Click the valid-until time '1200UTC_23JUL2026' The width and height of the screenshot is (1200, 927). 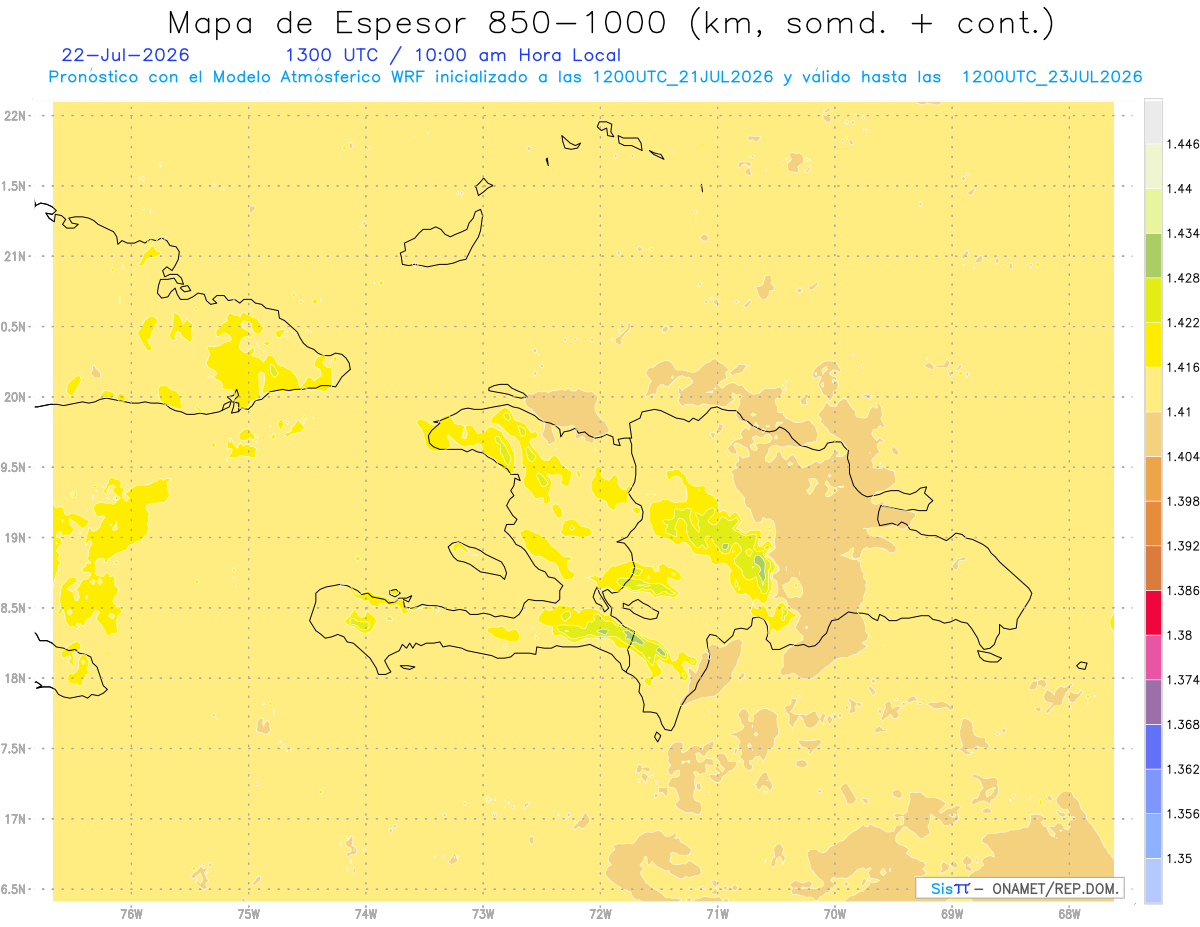[x=1052, y=77]
